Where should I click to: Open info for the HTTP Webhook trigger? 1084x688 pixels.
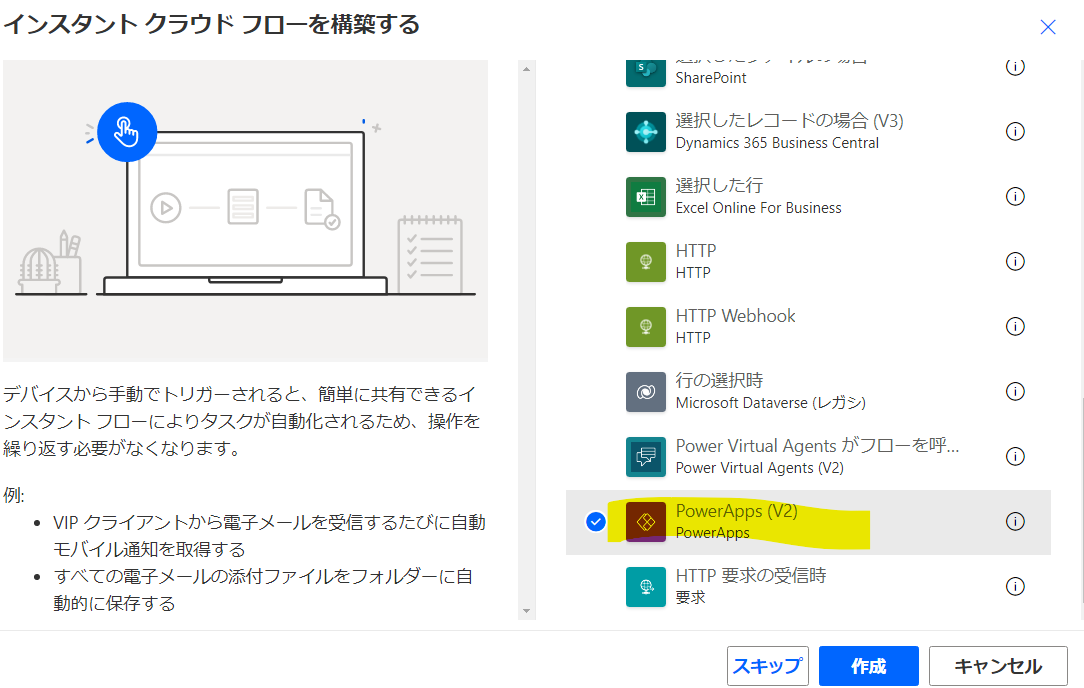pyautogui.click(x=1015, y=326)
